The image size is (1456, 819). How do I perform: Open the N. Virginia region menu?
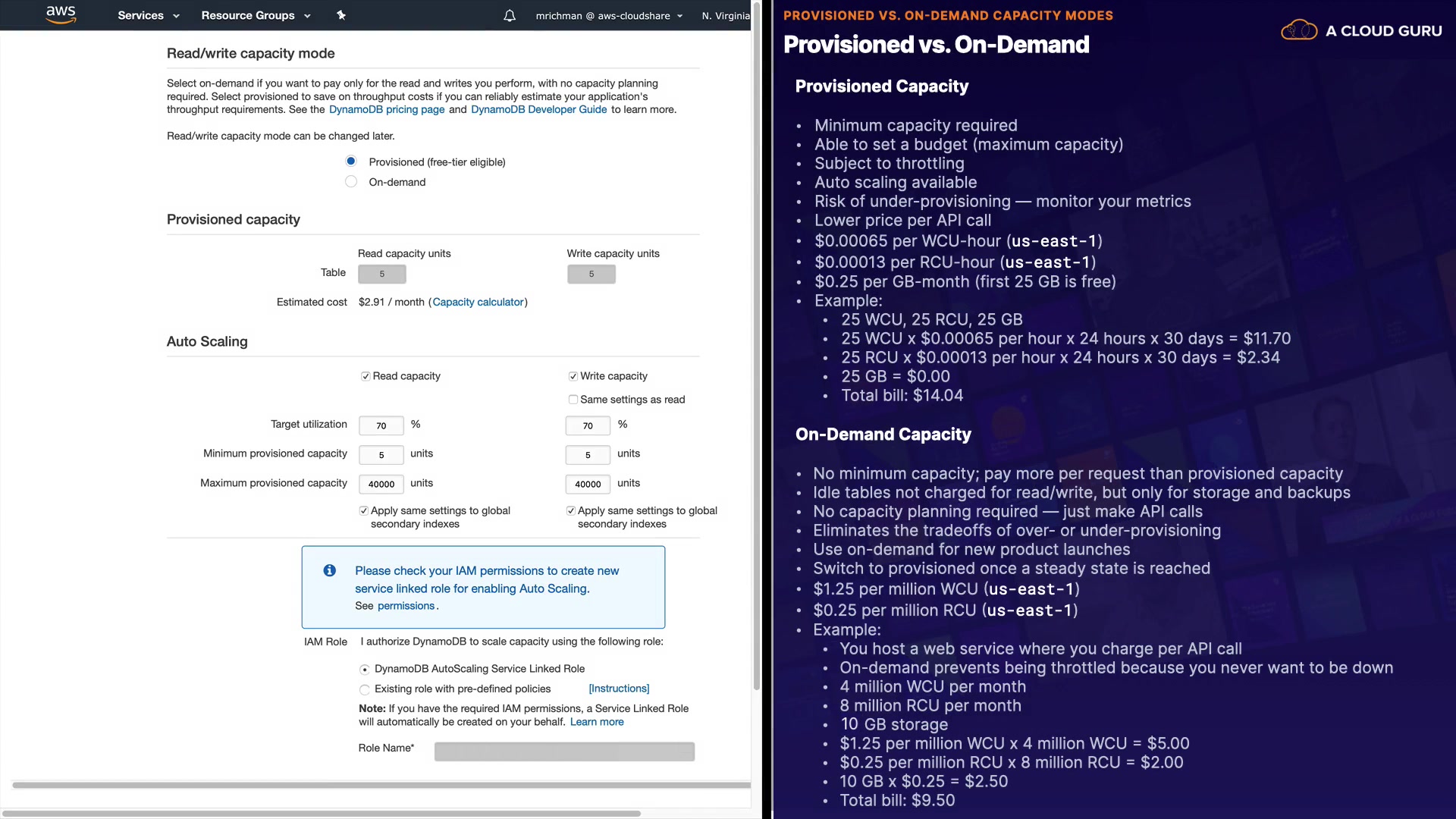(725, 15)
